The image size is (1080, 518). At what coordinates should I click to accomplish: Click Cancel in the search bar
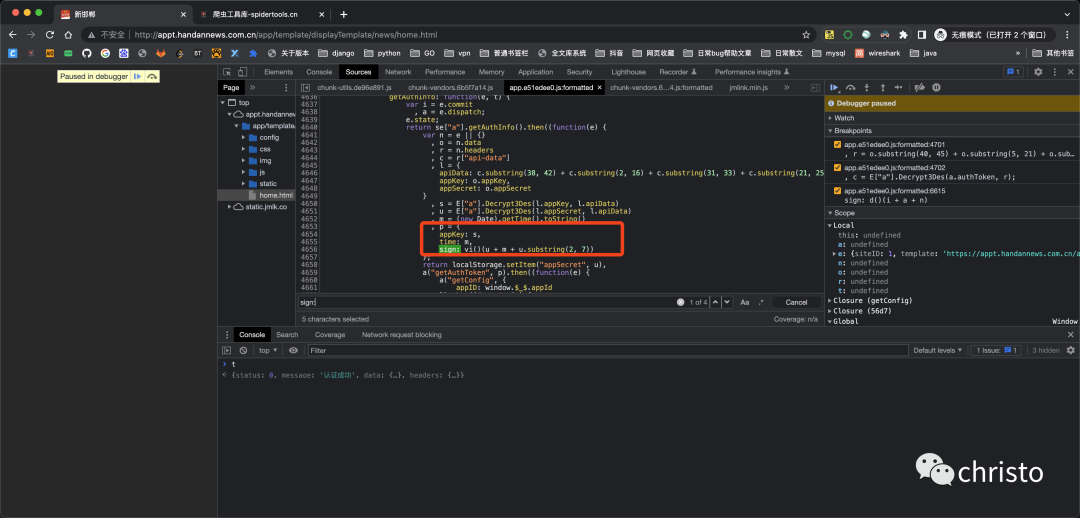click(796, 302)
